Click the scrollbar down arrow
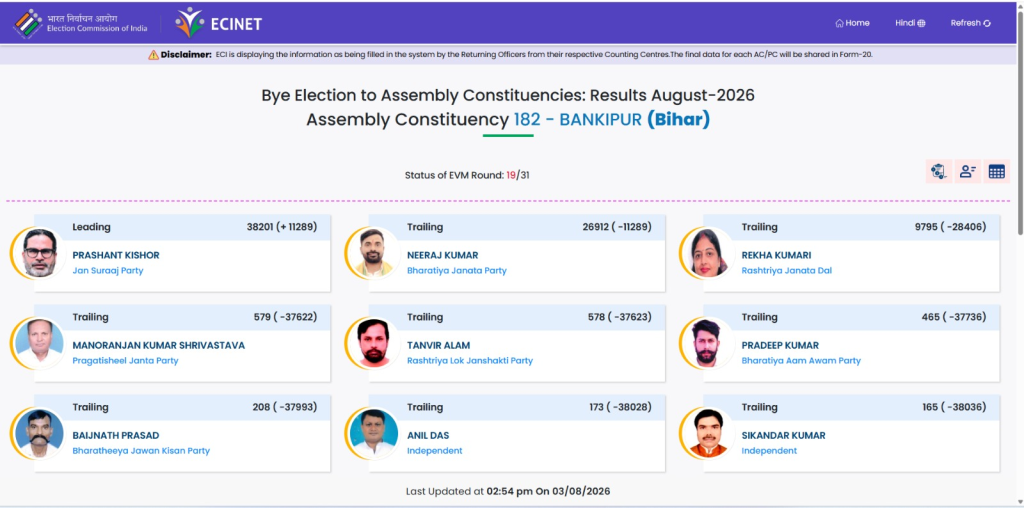 [x=1019, y=502]
